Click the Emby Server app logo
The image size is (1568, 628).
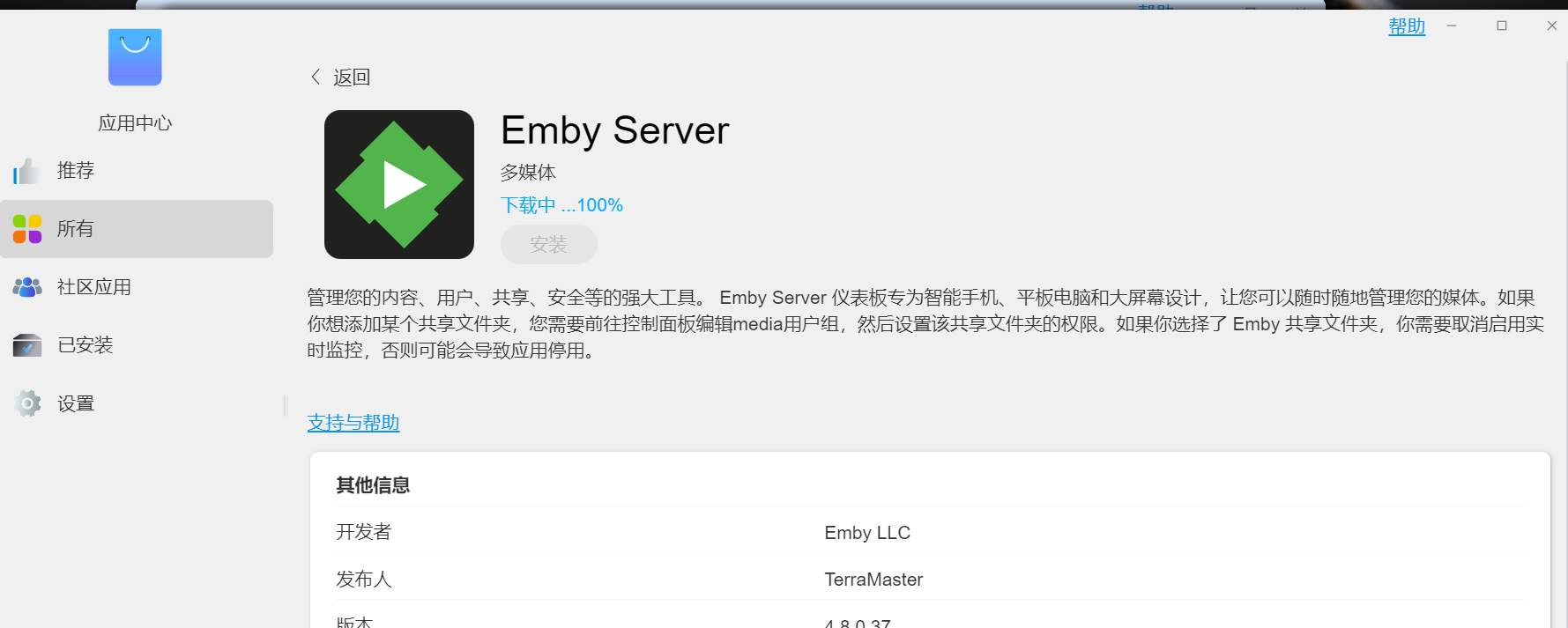pyautogui.click(x=399, y=184)
